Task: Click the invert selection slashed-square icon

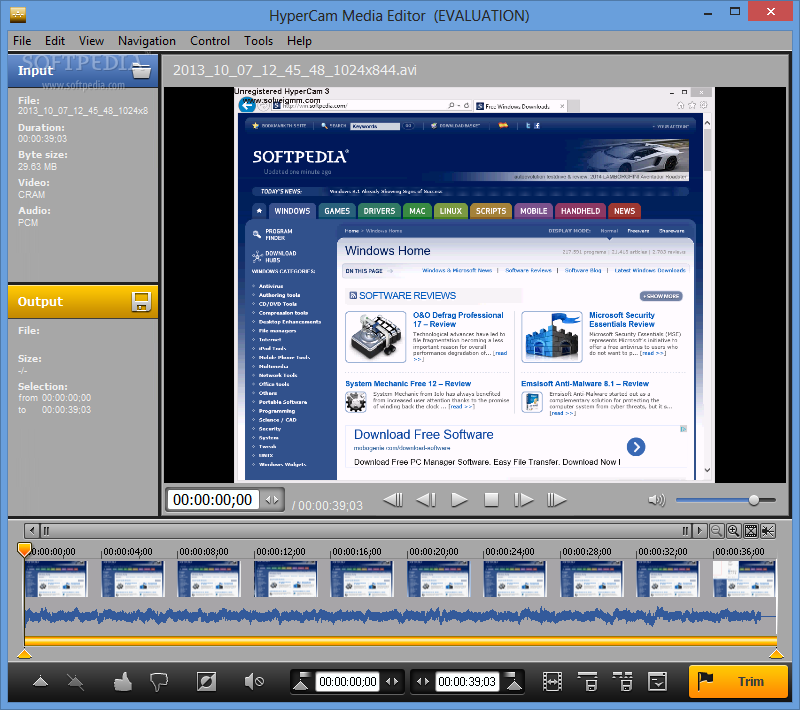Action: [x=206, y=681]
